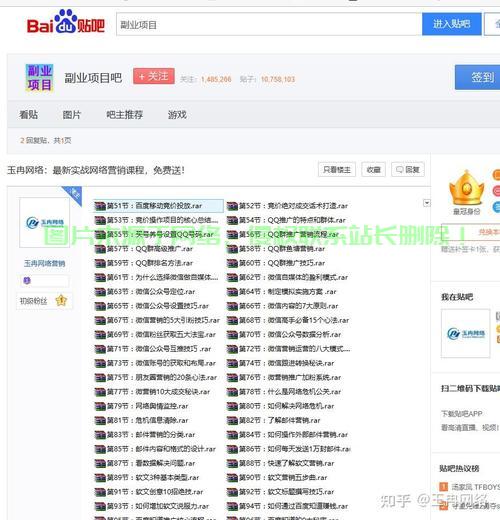
Task: Click rar icon of 第79节 网络舆情监控
Action: pyautogui.click(x=100, y=406)
